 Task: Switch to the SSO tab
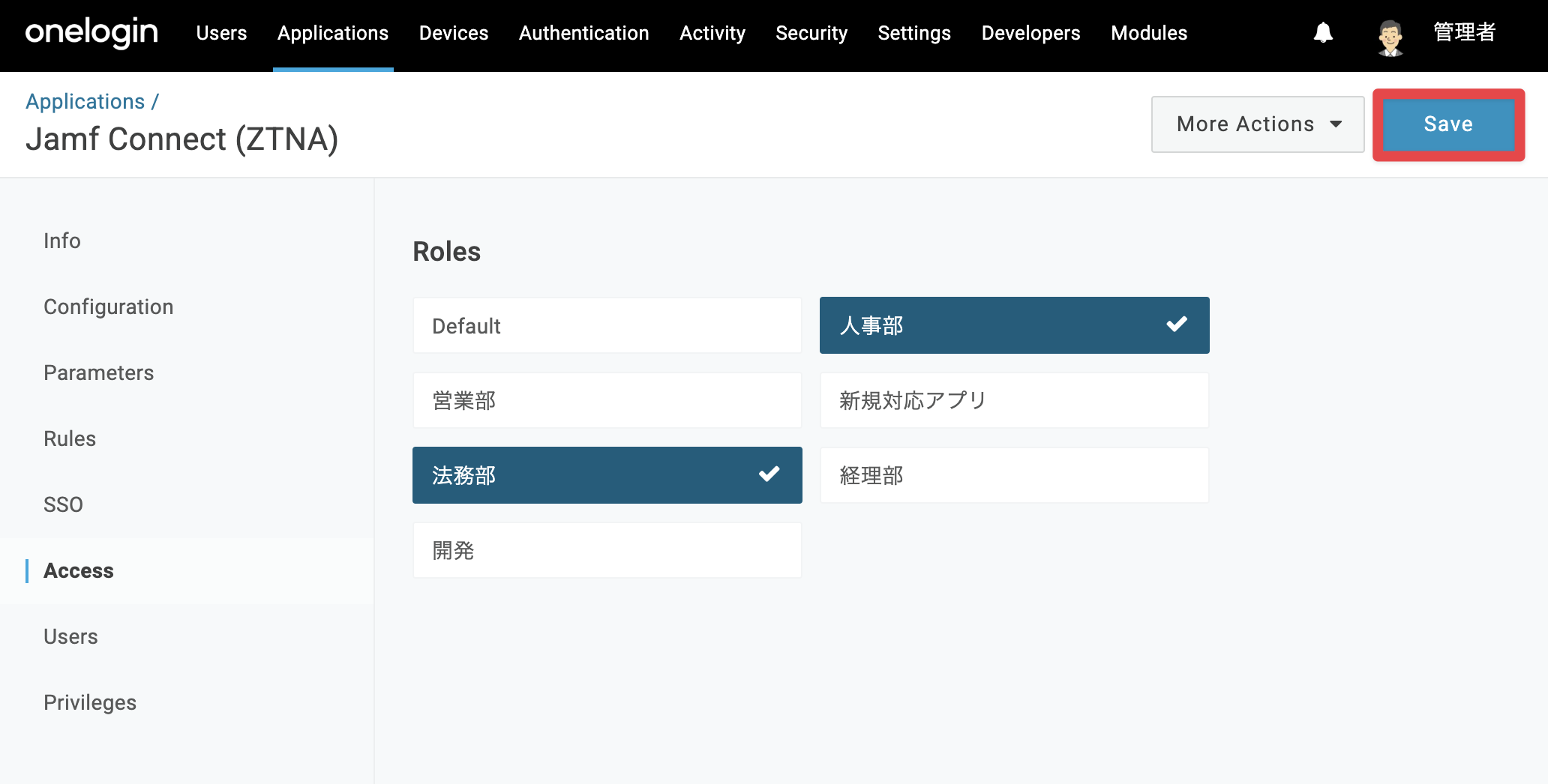click(x=64, y=504)
